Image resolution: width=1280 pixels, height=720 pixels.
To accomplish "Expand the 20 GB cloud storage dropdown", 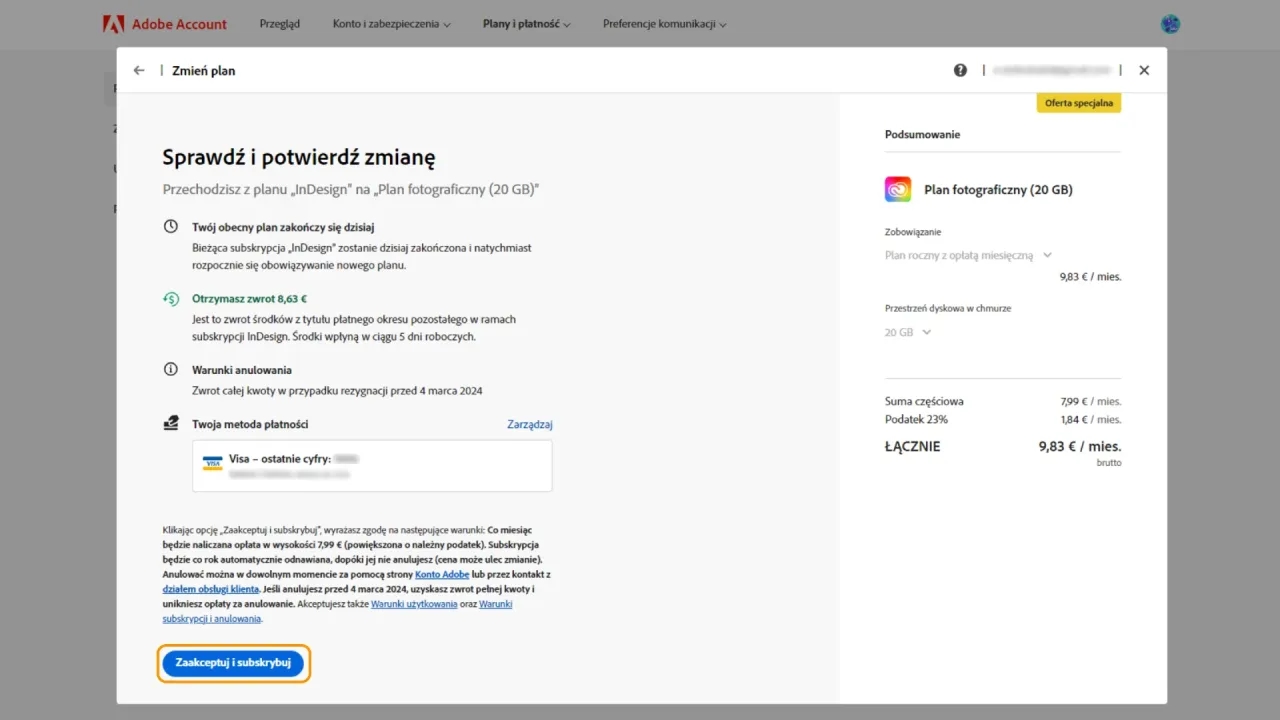I will click(x=908, y=331).
